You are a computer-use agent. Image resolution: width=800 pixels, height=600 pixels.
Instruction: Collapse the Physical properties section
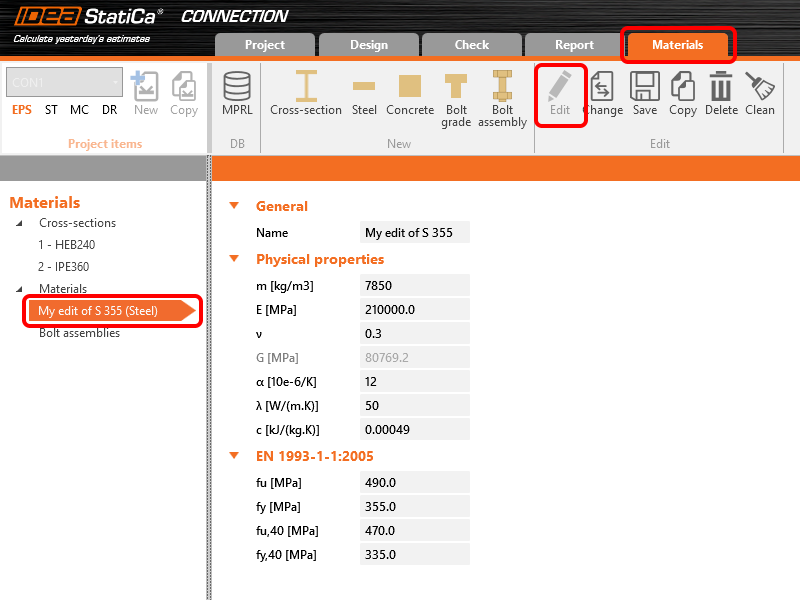point(235,259)
